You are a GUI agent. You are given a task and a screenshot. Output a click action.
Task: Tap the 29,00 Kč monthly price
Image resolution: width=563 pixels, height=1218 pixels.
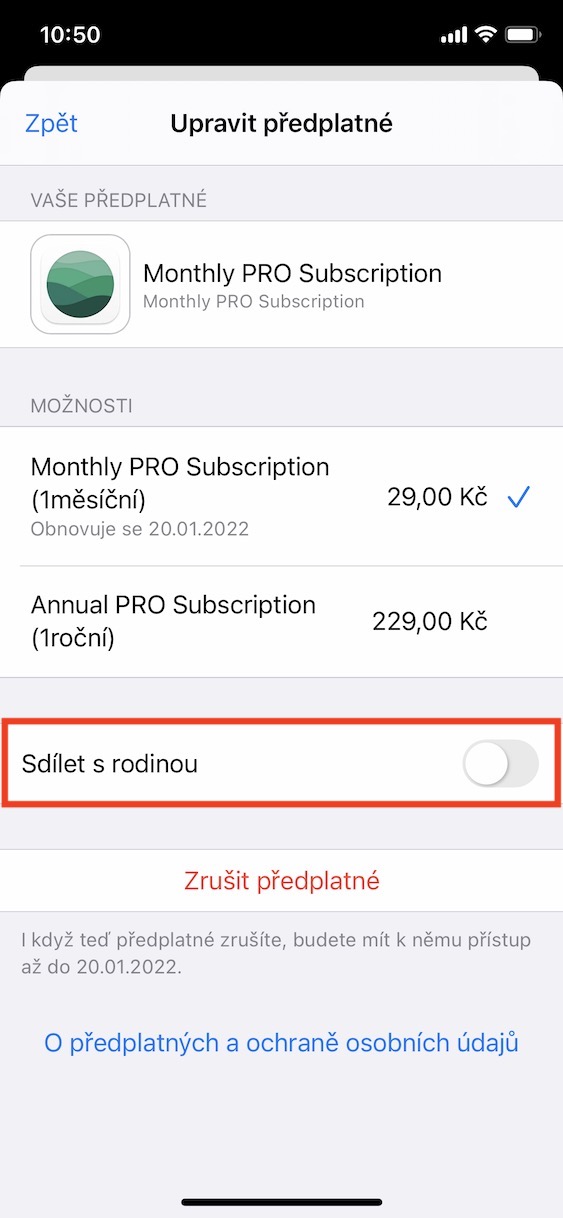[x=437, y=497]
